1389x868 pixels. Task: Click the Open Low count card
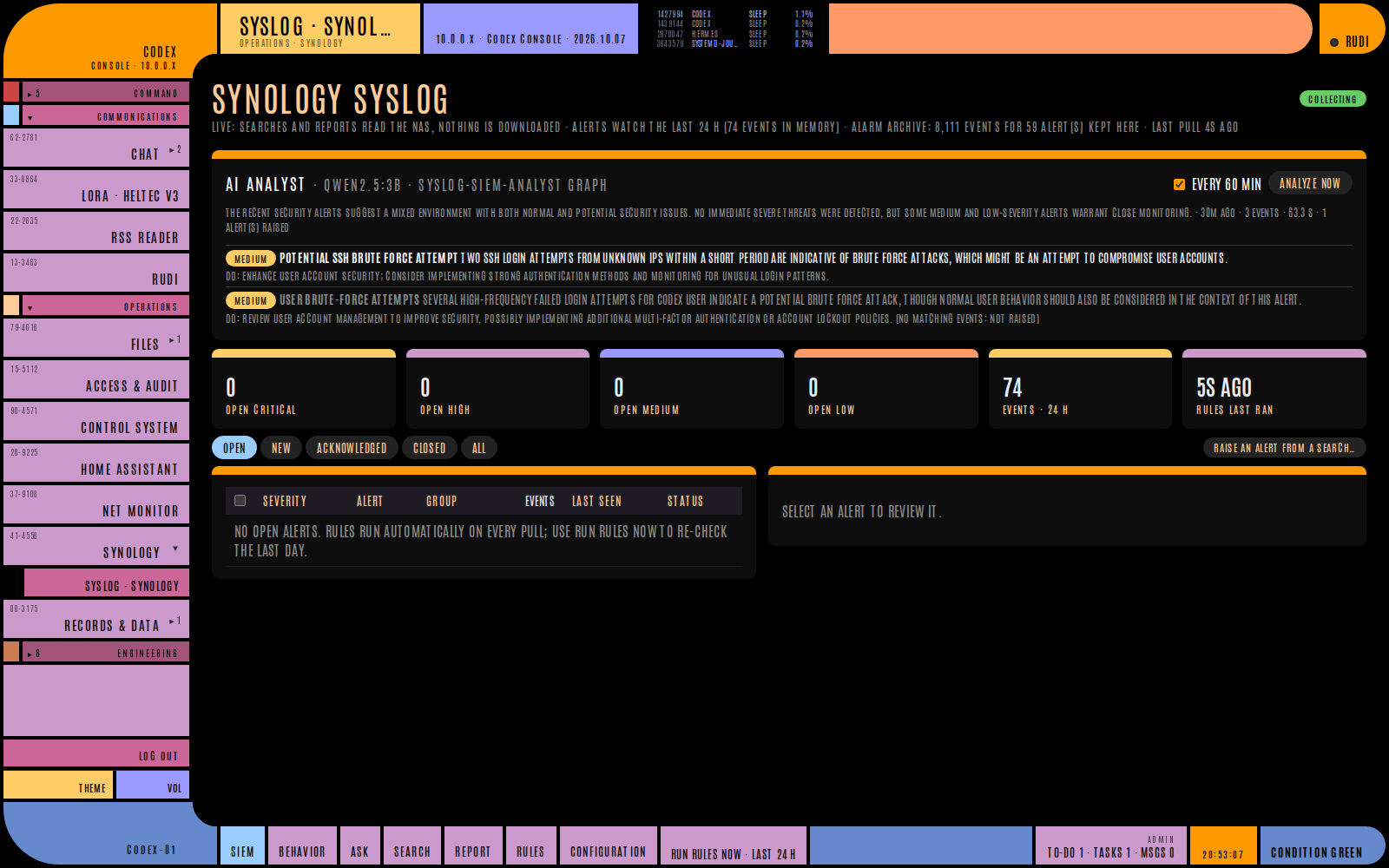coord(886,389)
